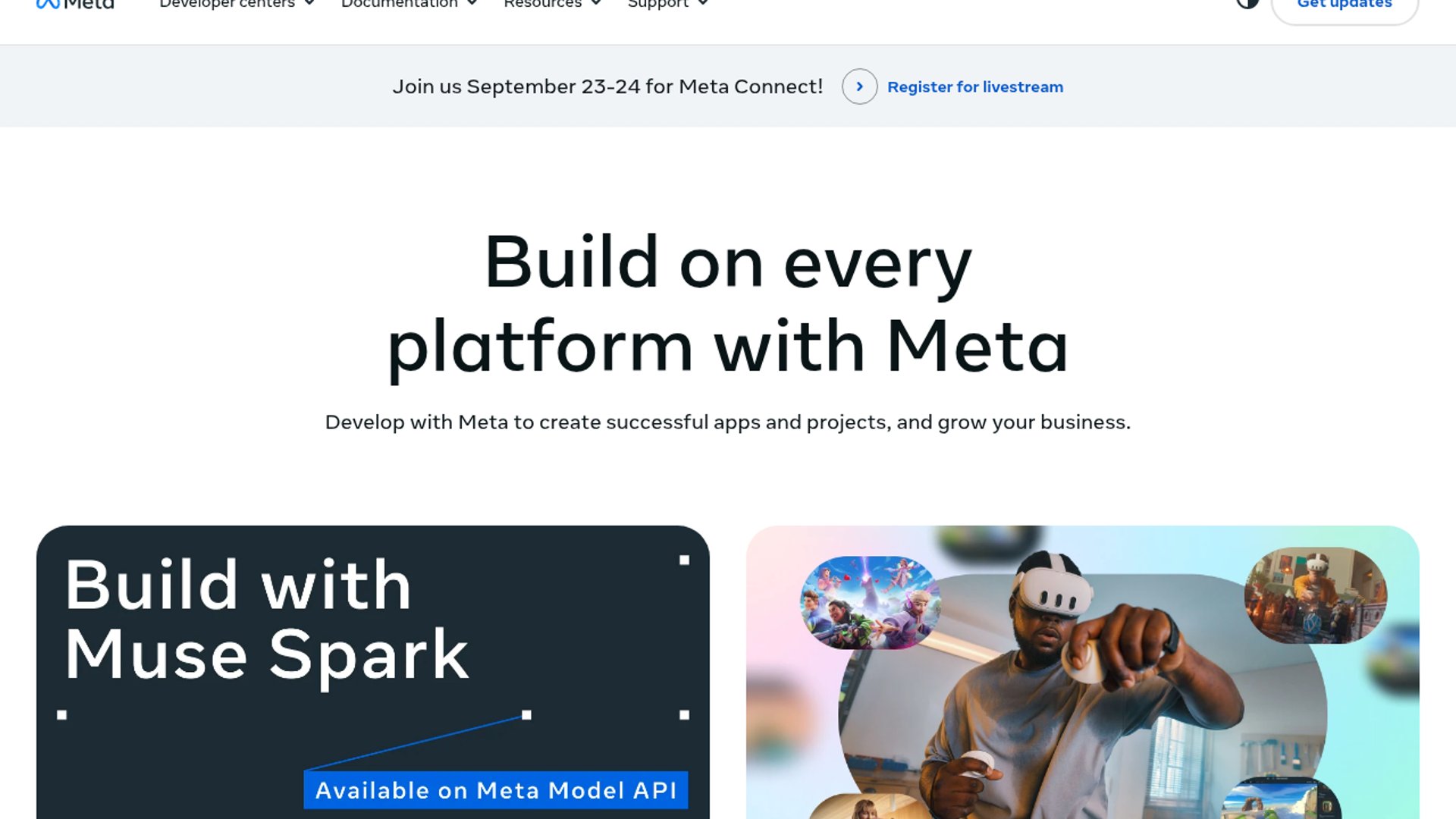Click the circled arrow icon in banner
Image resolution: width=1456 pixels, height=819 pixels.
[859, 86]
